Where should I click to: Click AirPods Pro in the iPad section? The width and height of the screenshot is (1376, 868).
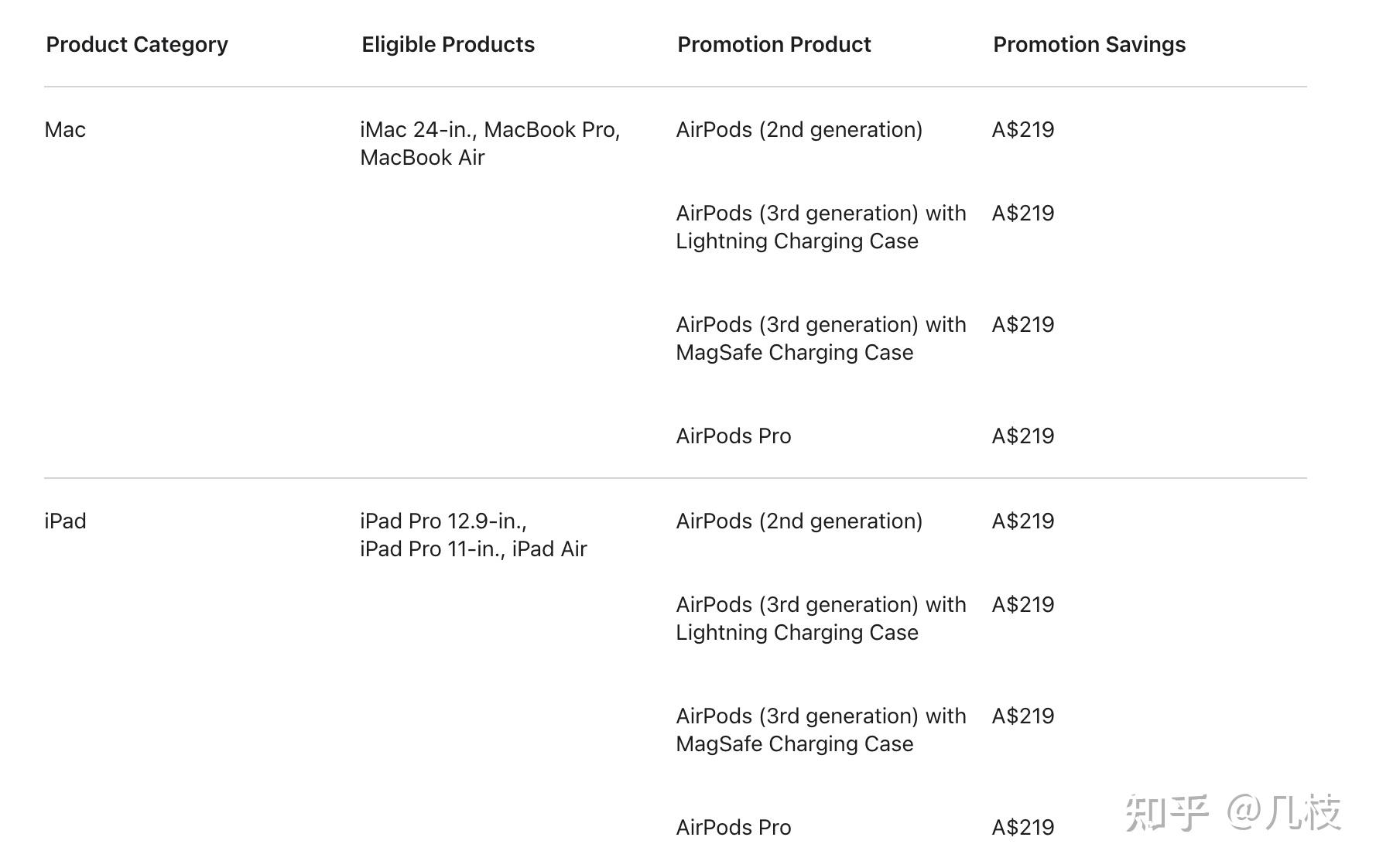coord(733,828)
